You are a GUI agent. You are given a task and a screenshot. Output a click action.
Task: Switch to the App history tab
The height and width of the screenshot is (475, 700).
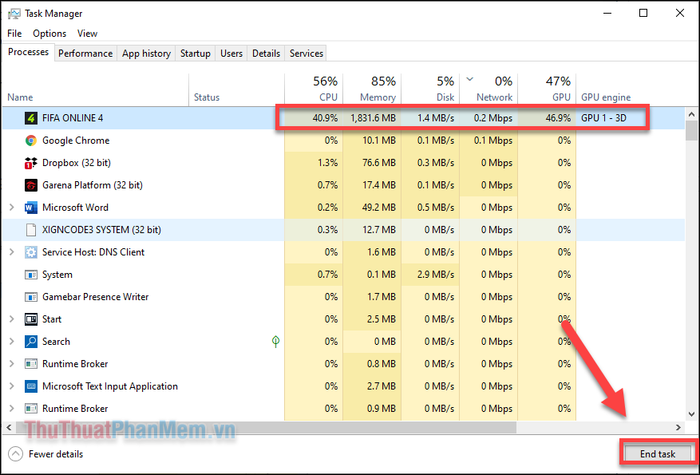point(146,53)
